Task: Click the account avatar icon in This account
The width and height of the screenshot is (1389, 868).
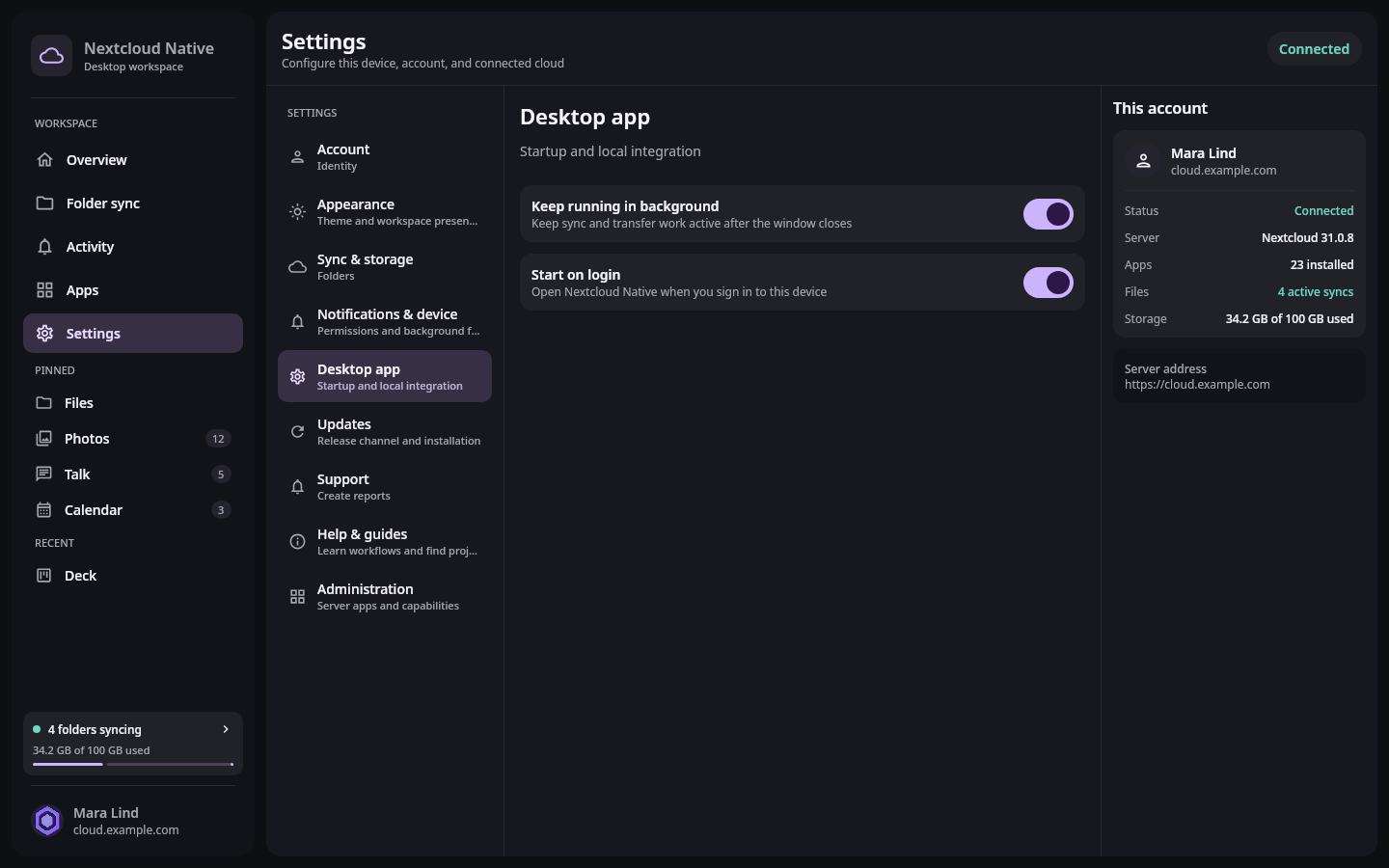Action: click(x=1143, y=161)
